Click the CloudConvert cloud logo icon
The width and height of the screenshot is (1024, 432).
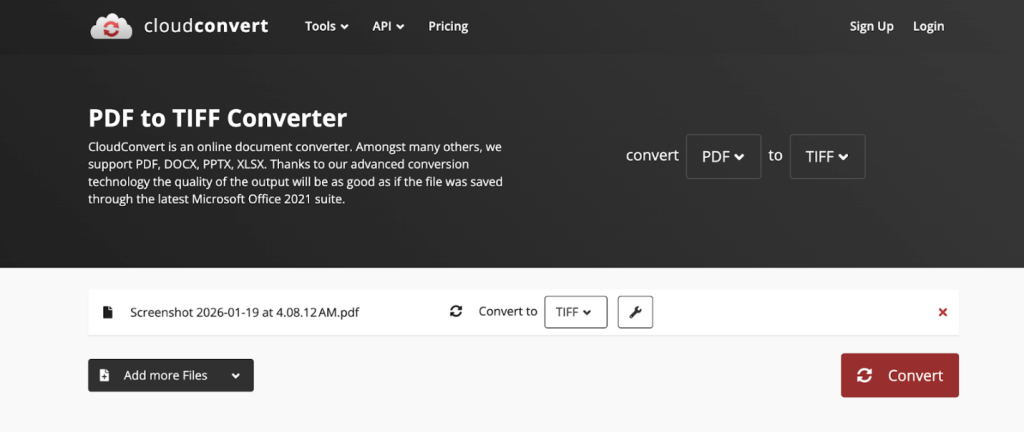pos(111,27)
